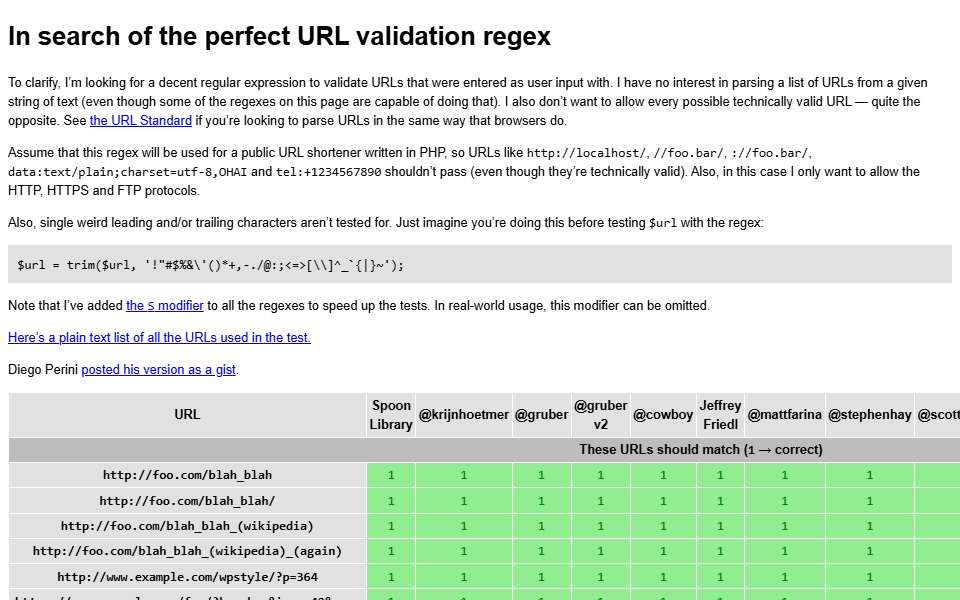Click the 'These URLs should match' section row
Image resolution: width=960 pixels, height=600 pixels.
click(x=484, y=450)
